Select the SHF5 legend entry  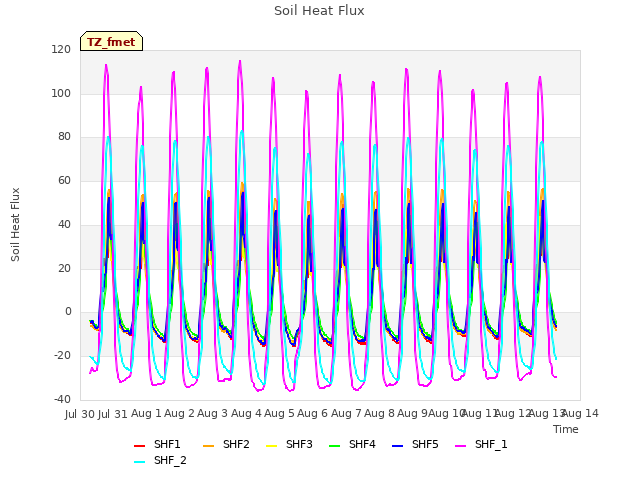click(x=415, y=444)
